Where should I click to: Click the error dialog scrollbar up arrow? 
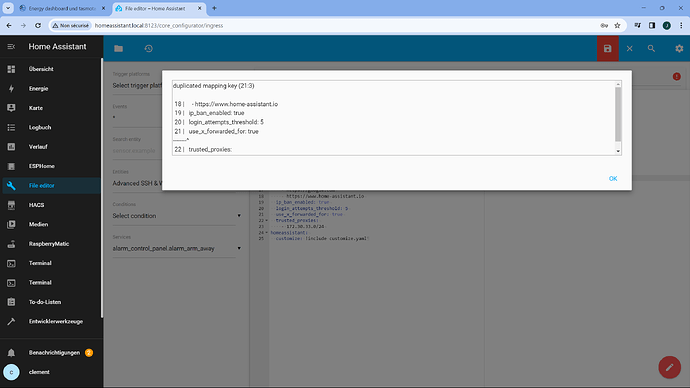pyautogui.click(x=618, y=84)
